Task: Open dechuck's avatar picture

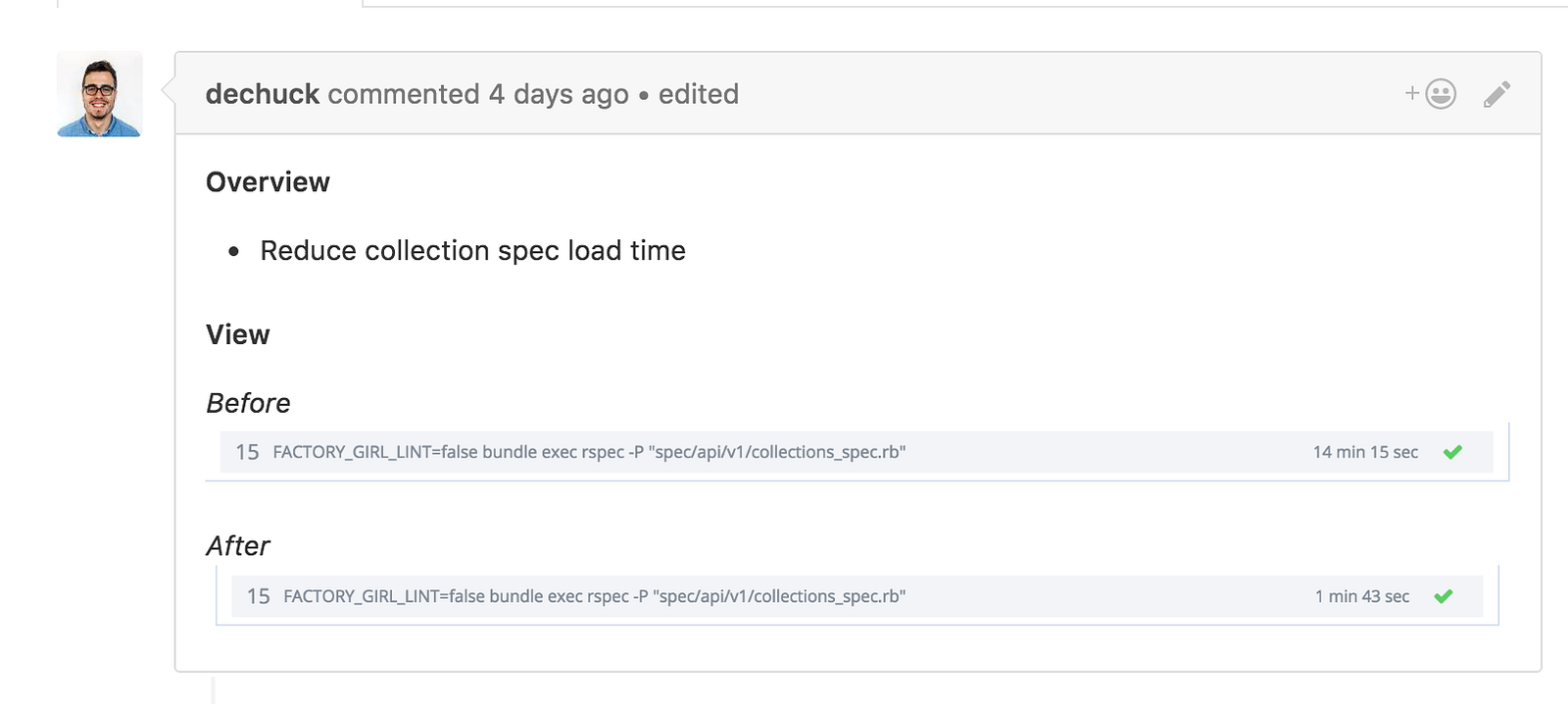Action: pyautogui.click(x=100, y=94)
